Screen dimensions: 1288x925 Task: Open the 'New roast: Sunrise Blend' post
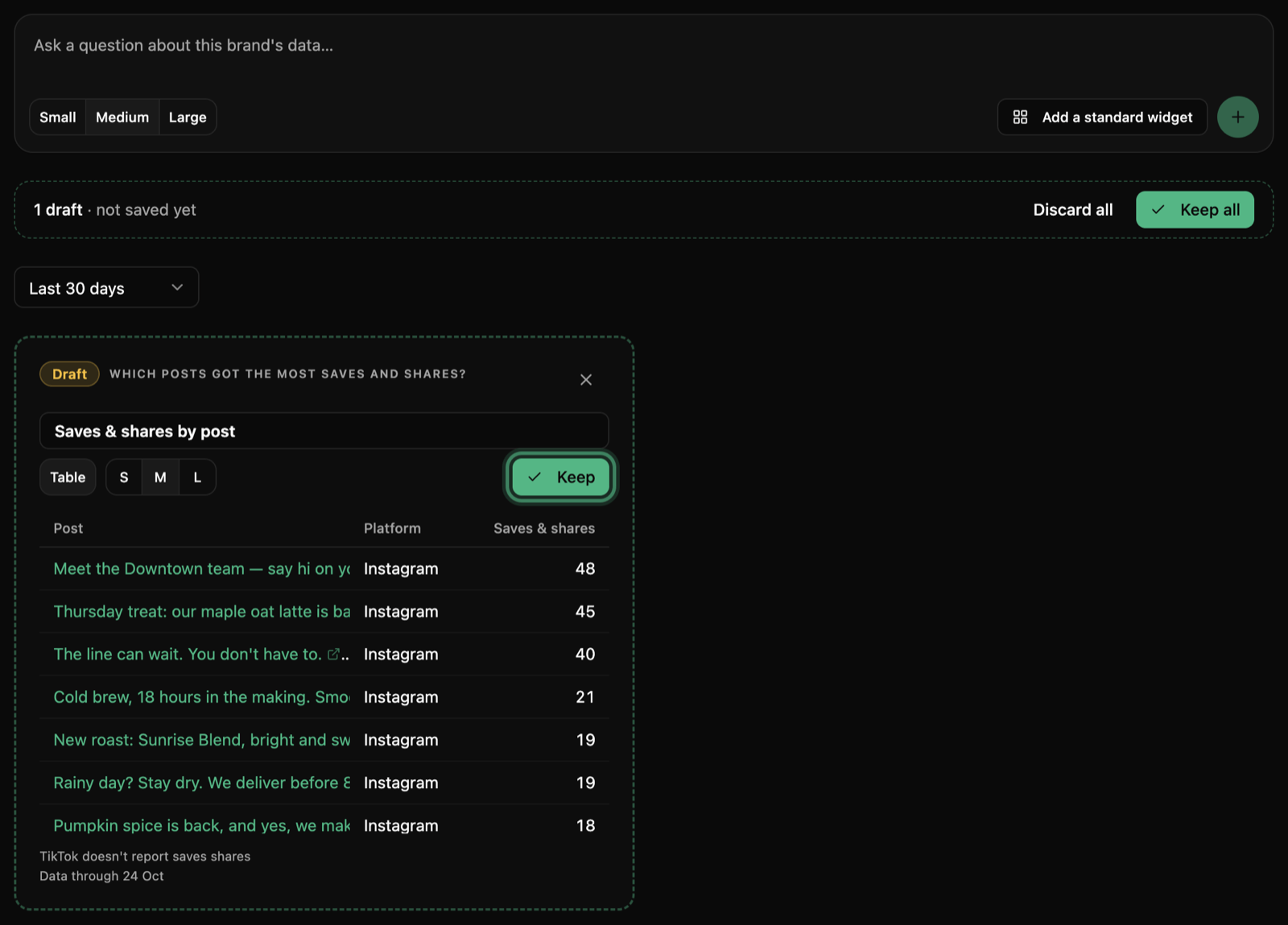pos(201,739)
